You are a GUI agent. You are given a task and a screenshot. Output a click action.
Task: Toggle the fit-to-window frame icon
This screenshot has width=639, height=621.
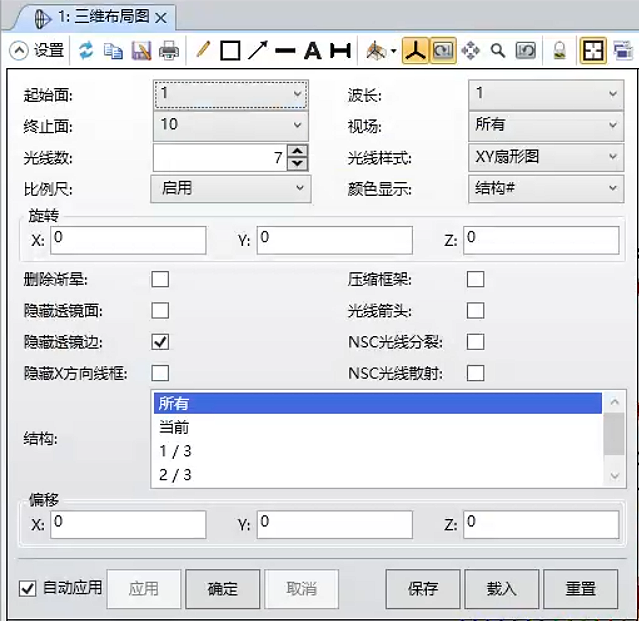(x=593, y=51)
